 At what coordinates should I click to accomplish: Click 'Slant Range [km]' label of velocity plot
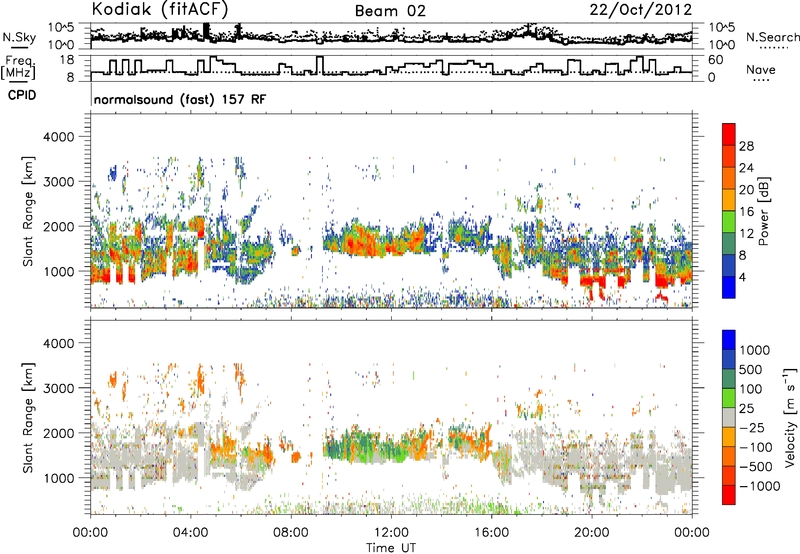tap(28, 418)
